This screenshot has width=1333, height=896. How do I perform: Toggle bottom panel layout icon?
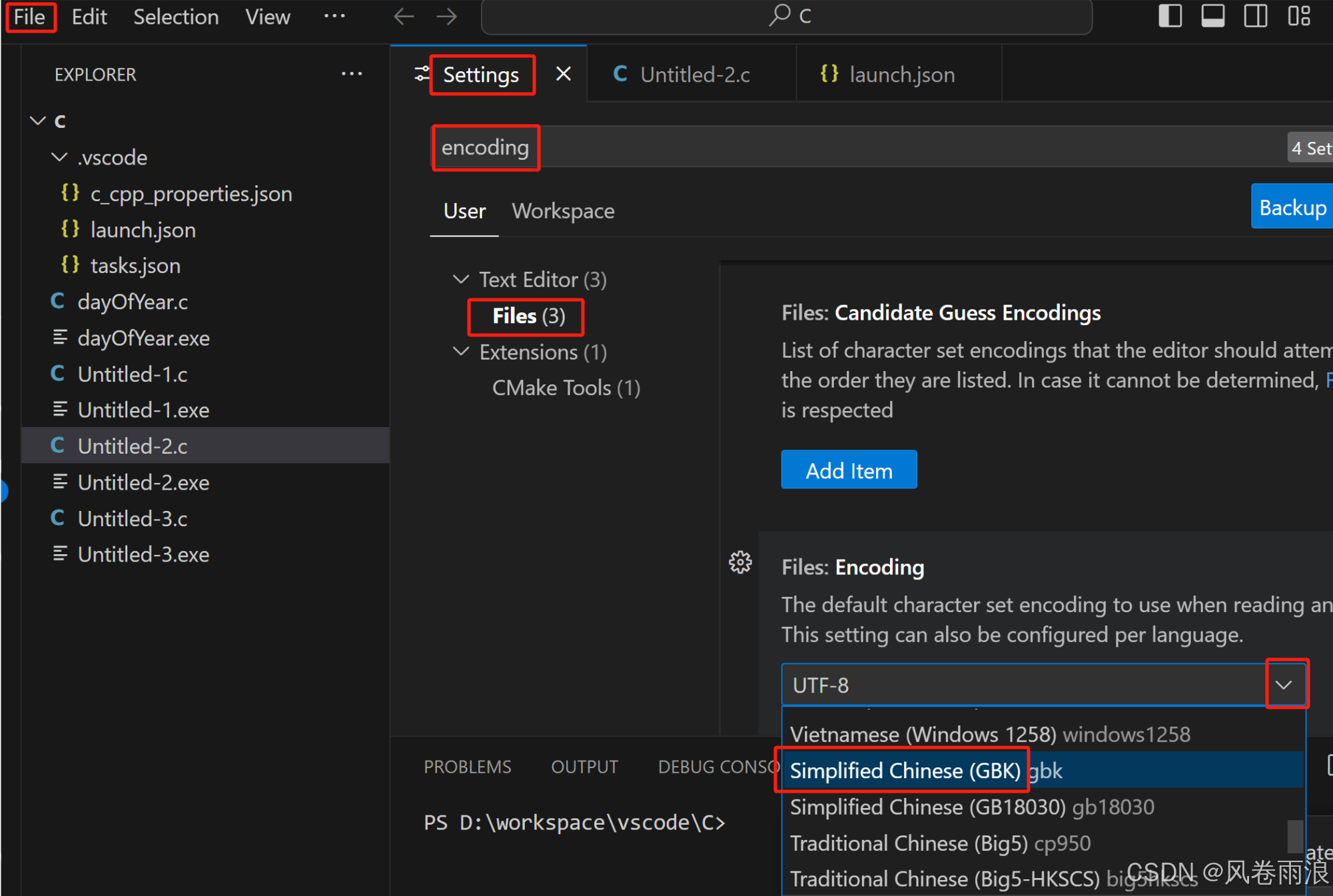point(1212,16)
